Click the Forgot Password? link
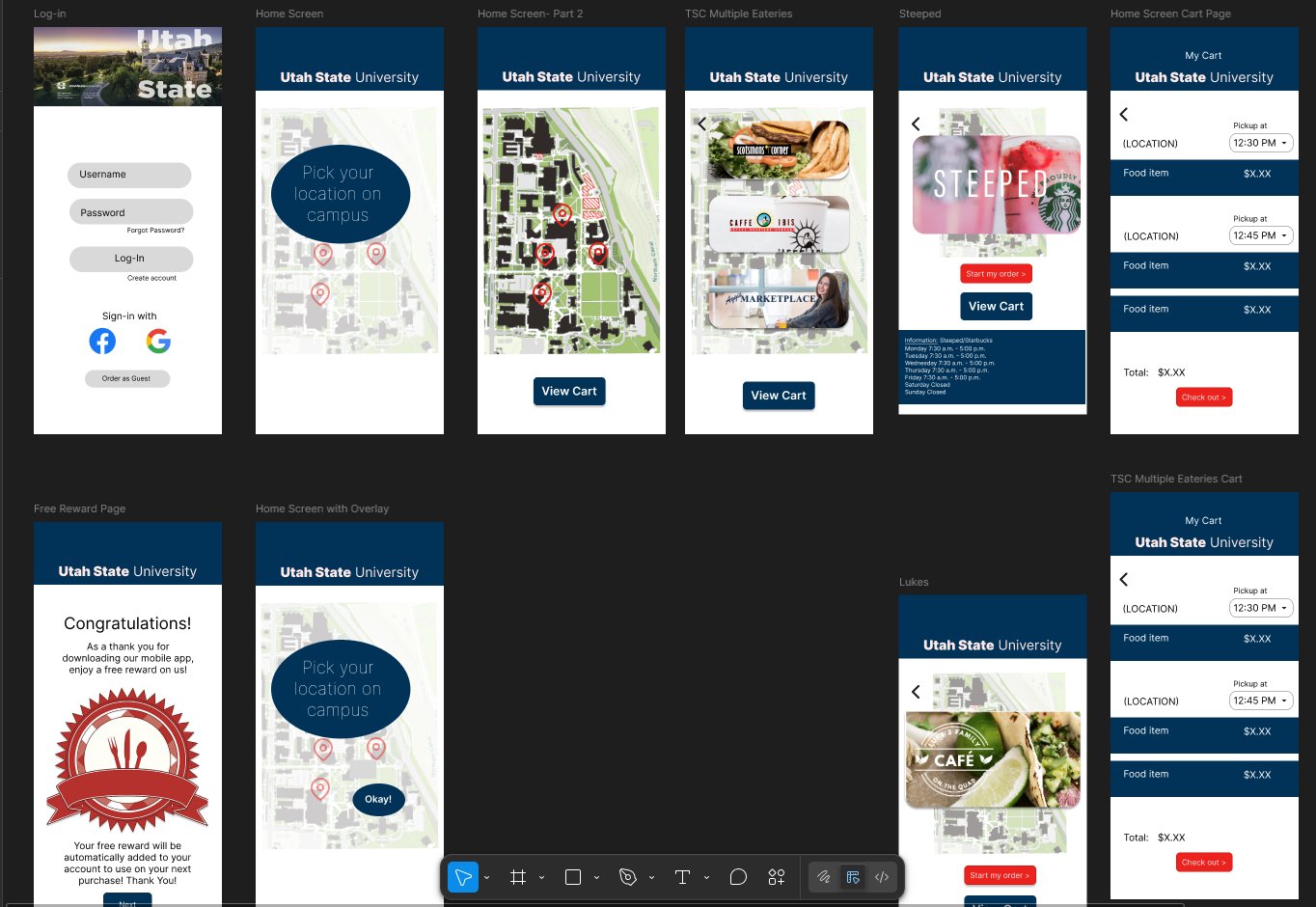 (155, 231)
